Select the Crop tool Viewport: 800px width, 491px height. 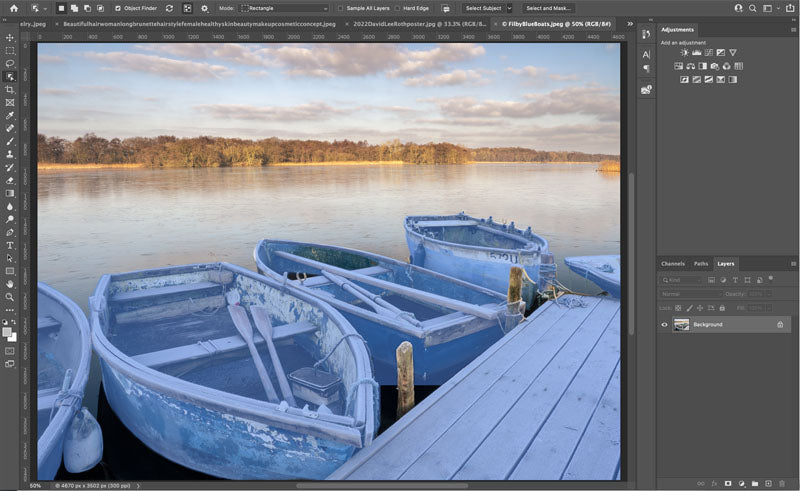(10, 89)
